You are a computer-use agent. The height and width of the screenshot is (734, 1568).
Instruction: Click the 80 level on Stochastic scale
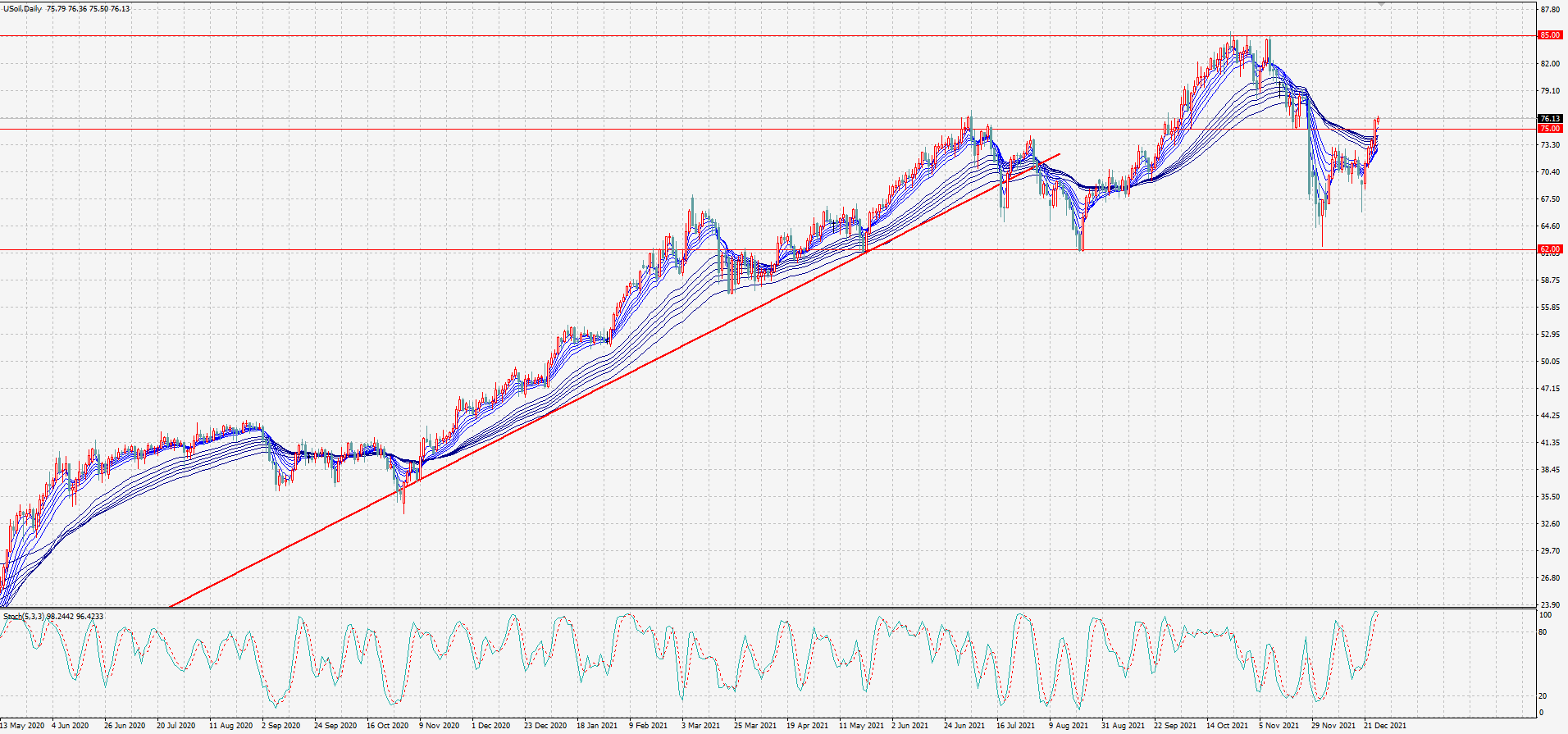(1543, 632)
